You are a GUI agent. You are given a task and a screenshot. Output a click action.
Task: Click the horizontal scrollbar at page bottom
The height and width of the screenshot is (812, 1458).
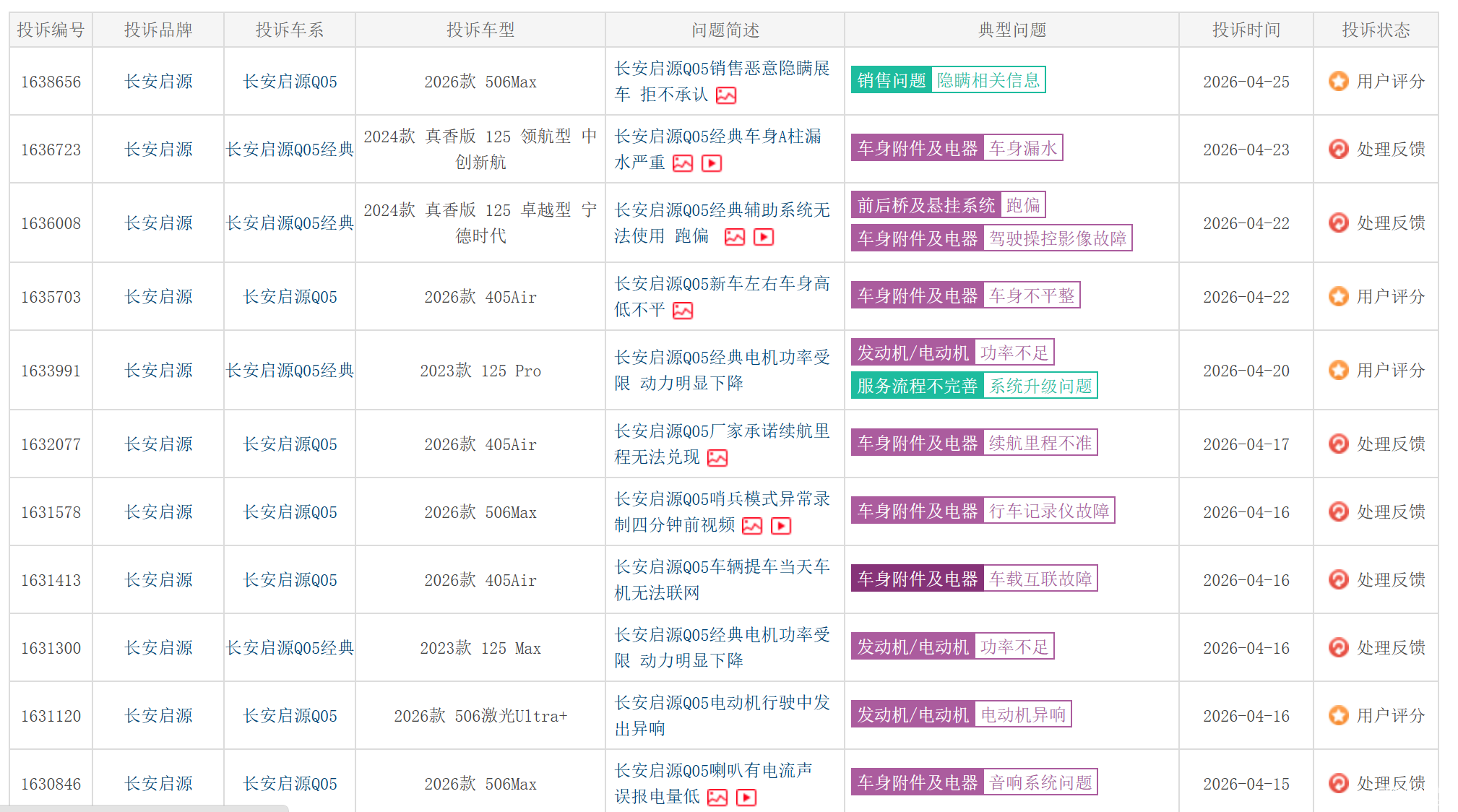point(144,808)
